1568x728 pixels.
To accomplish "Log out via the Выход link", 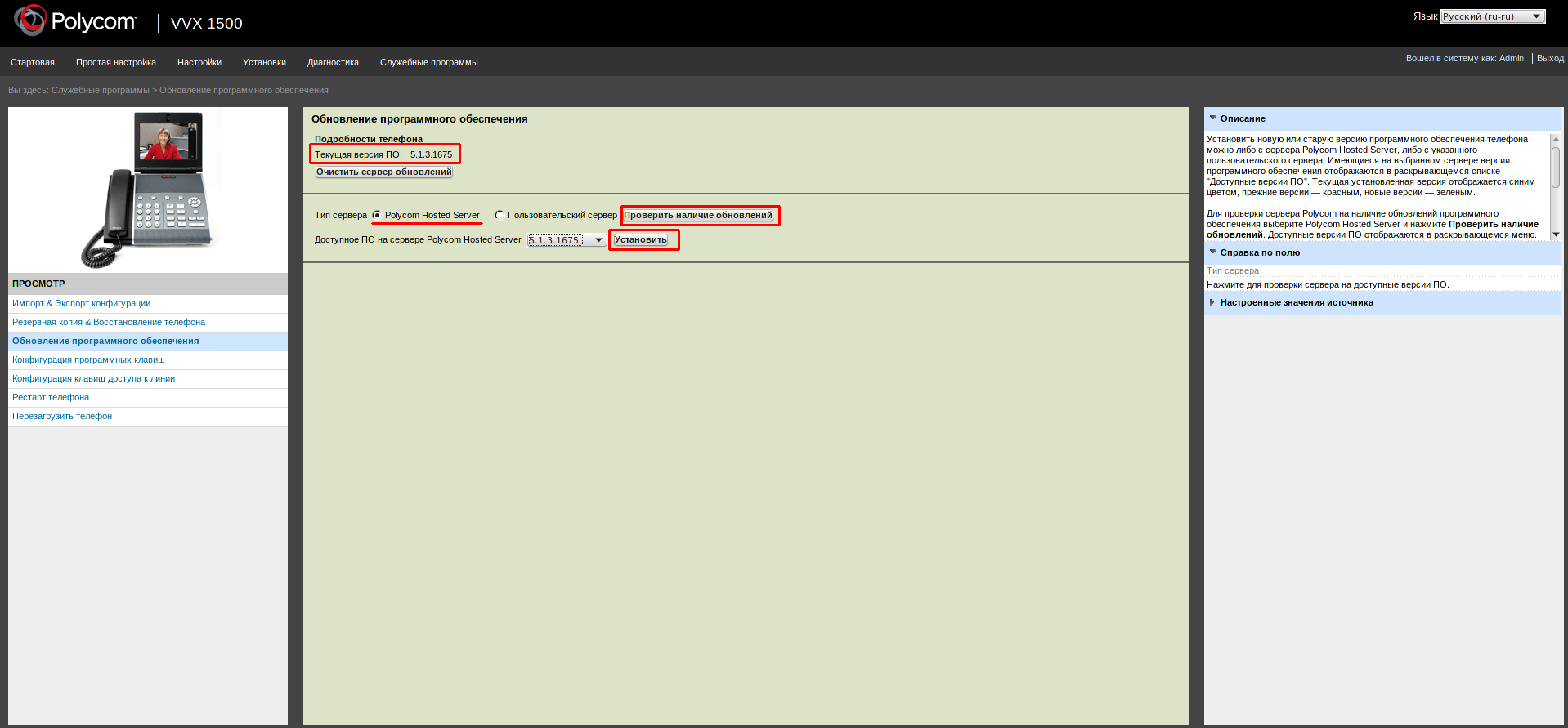I will coord(1550,58).
